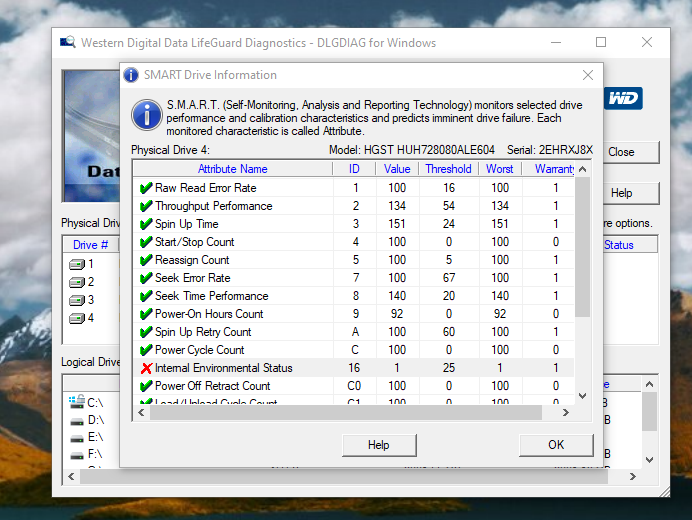Screen dimensions: 692x520
Task: Click the green check icon beside Power Cycle Count
Action: point(146,350)
